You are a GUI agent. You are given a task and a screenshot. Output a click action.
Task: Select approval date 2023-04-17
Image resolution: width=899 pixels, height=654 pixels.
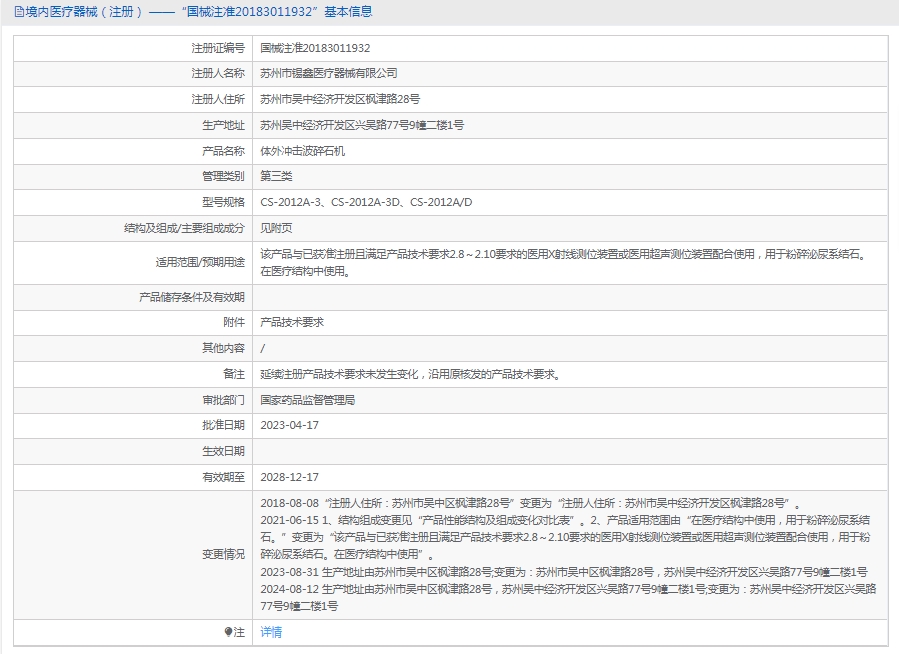pyautogui.click(x=290, y=425)
